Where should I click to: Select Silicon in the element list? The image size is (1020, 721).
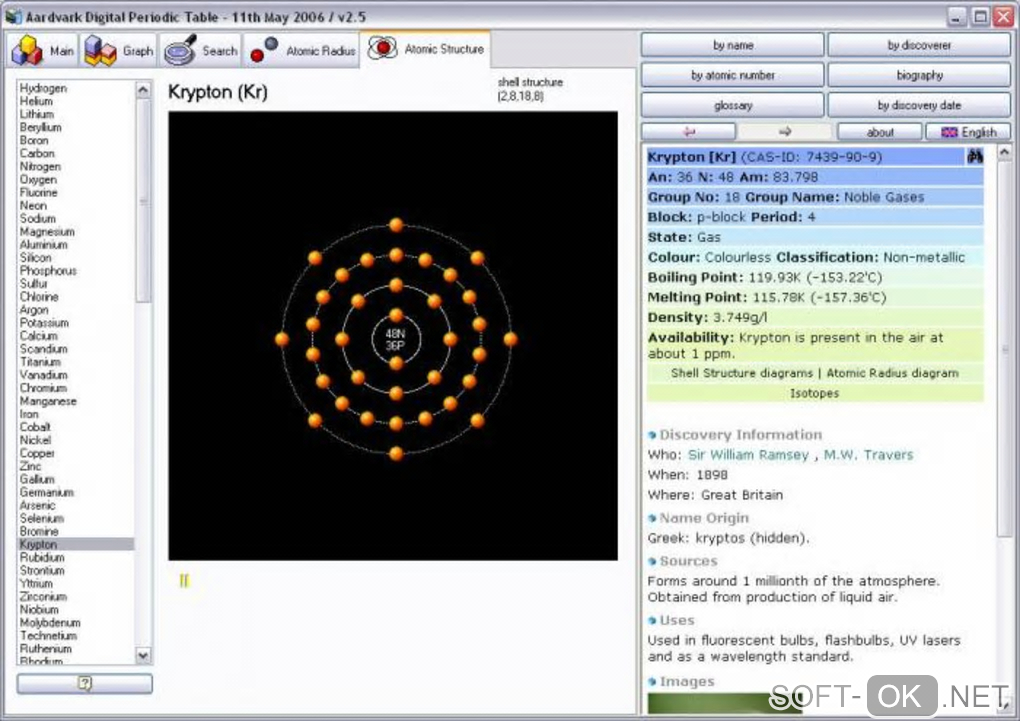pyautogui.click(x=75, y=258)
